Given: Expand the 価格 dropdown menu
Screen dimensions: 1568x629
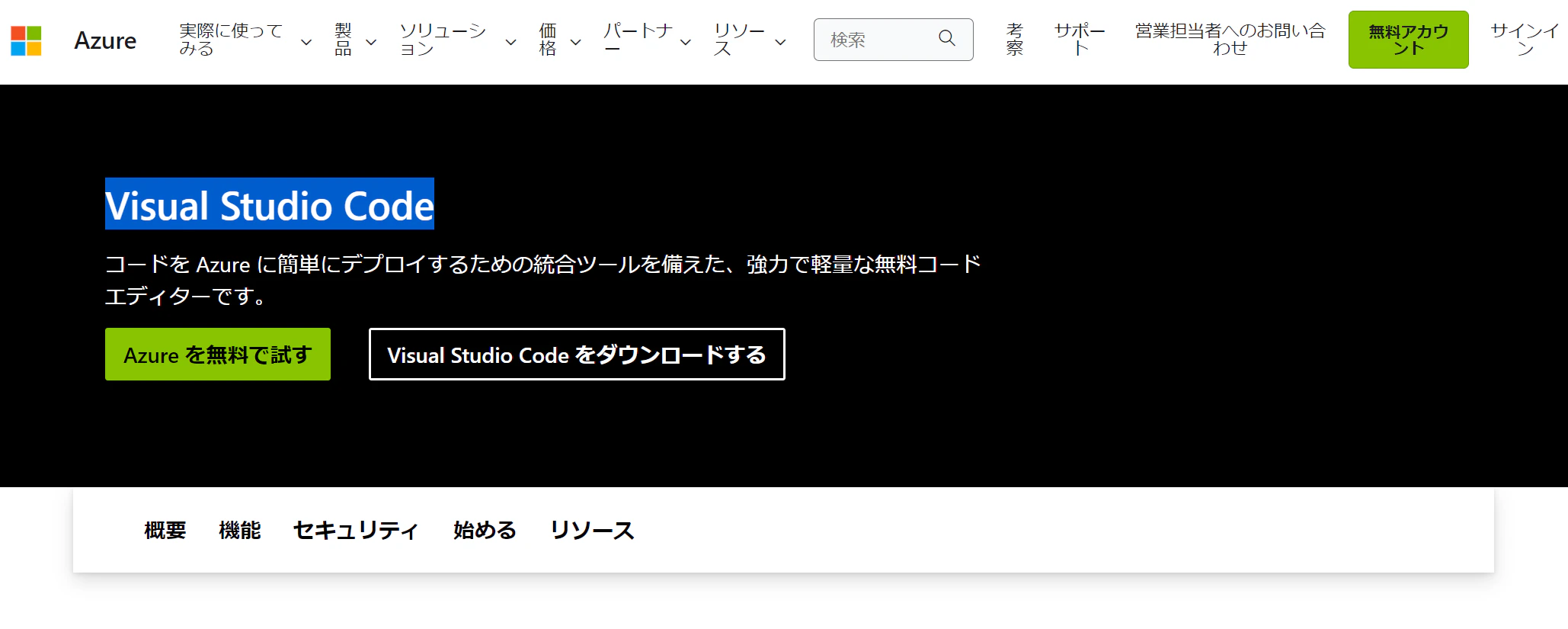Looking at the screenshot, I should click(560, 40).
